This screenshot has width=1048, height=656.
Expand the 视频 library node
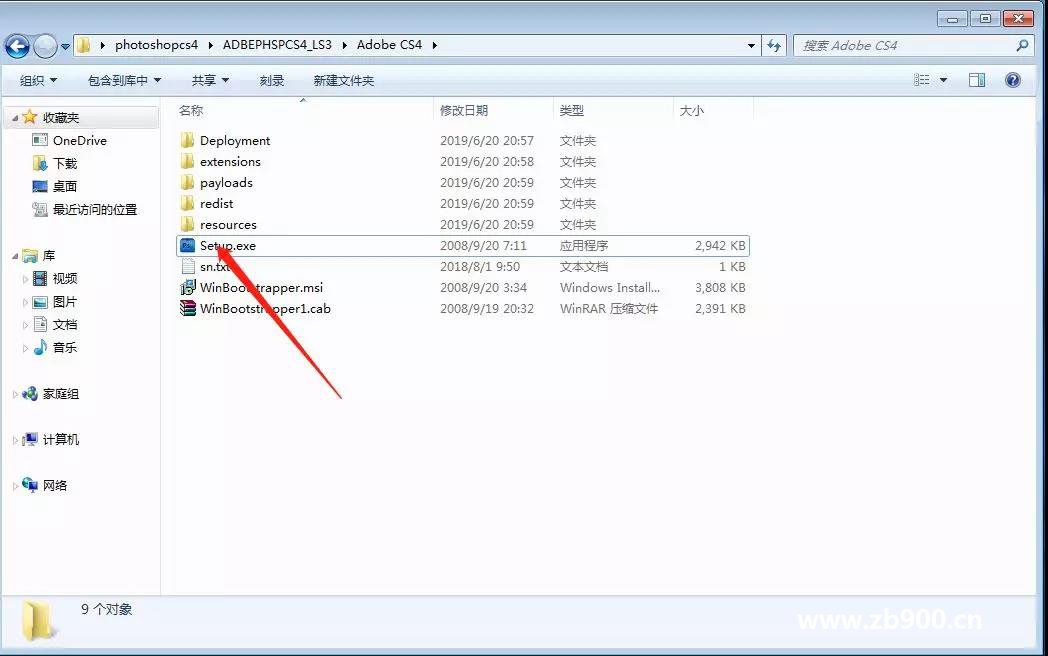pos(26,279)
